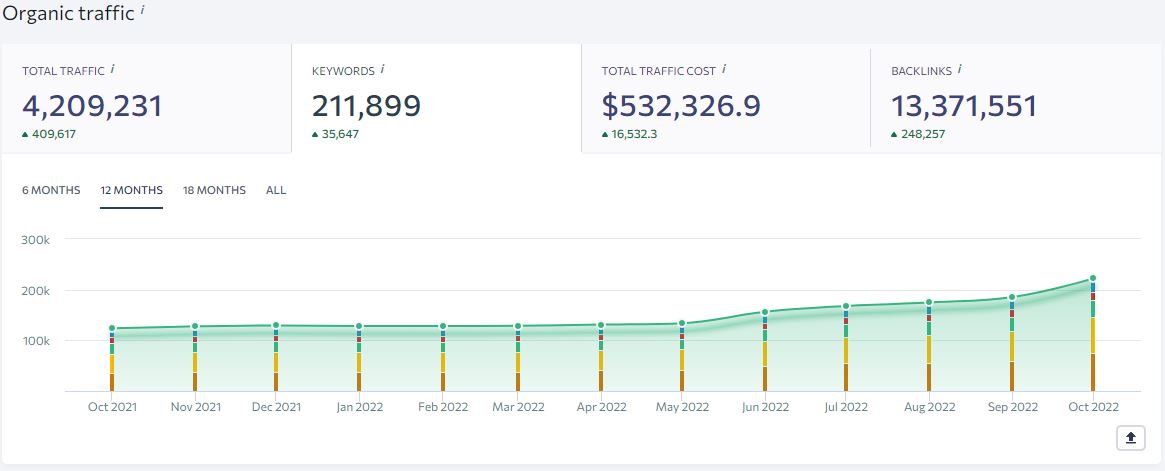Image resolution: width=1165 pixels, height=471 pixels.
Task: Switch to the 18 Months range
Action: pos(215,190)
